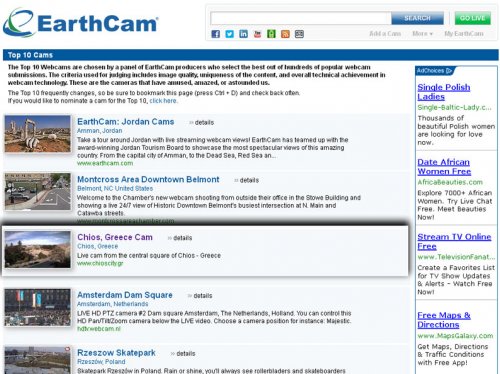500x374 pixels.
Task: Visit the hdtvwebcam.nl link
Action: 99,329
